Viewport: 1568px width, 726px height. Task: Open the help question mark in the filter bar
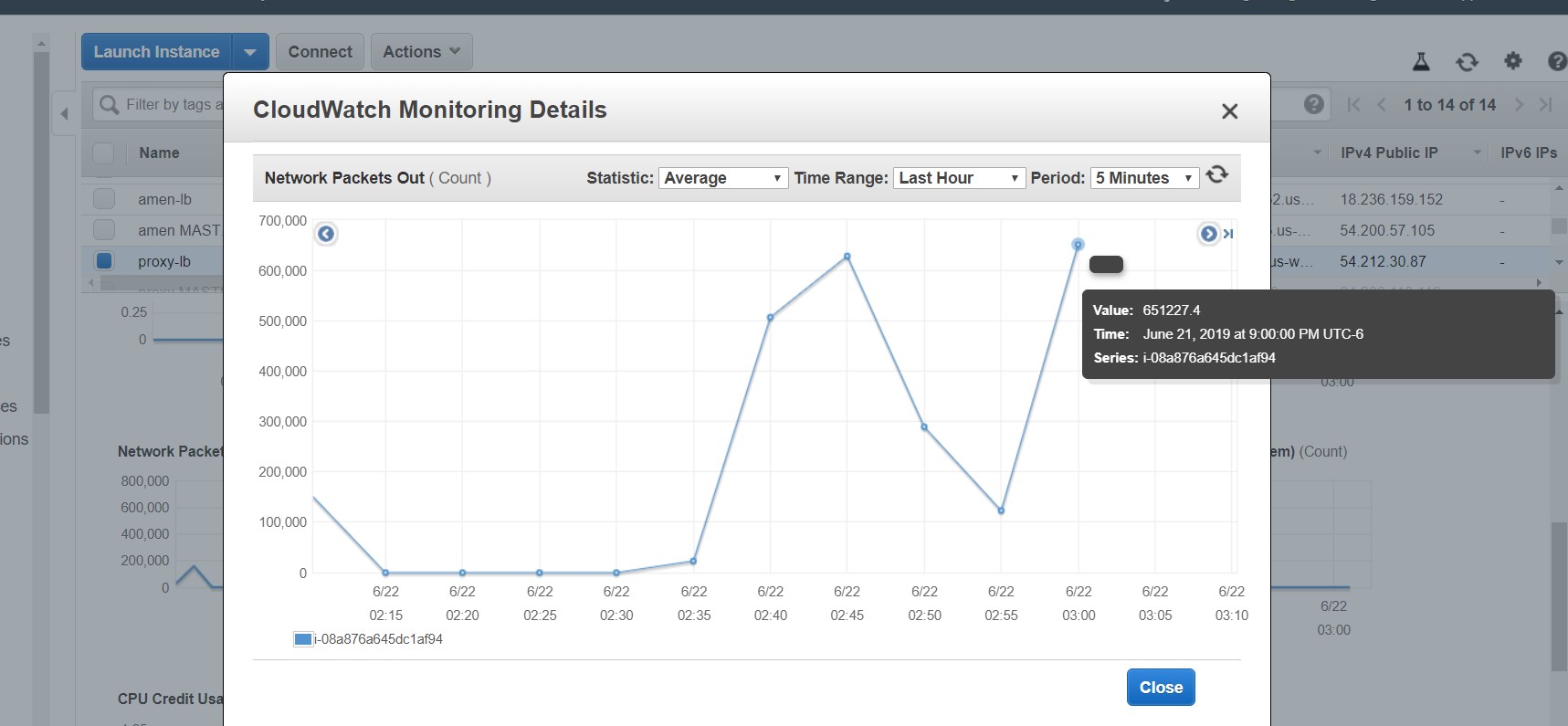coord(1314,104)
